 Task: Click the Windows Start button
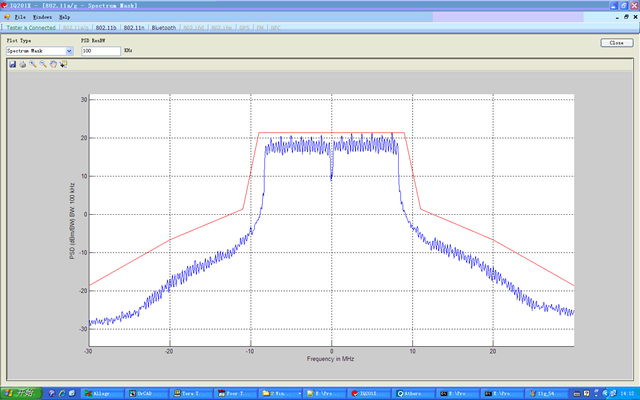coord(21,393)
